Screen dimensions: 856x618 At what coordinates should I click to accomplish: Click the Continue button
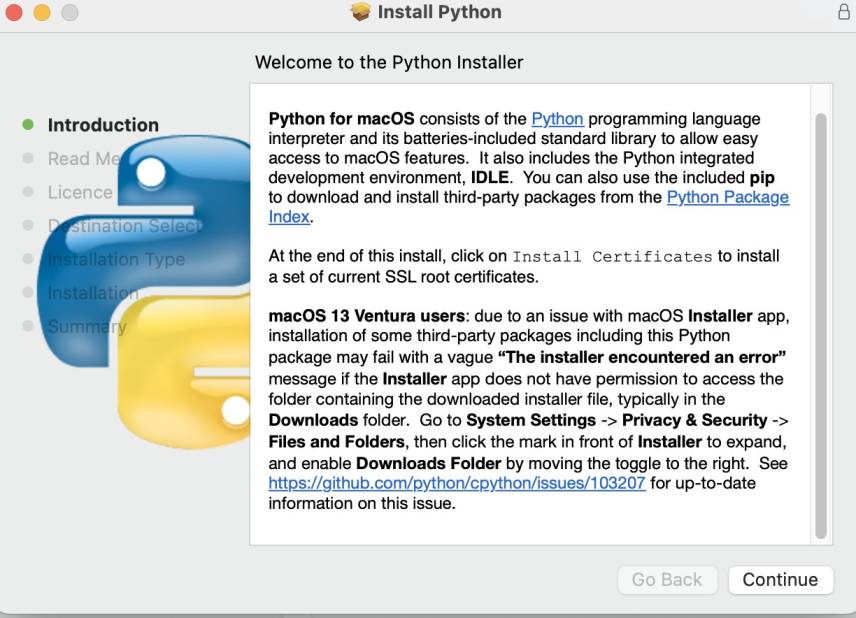click(779, 580)
